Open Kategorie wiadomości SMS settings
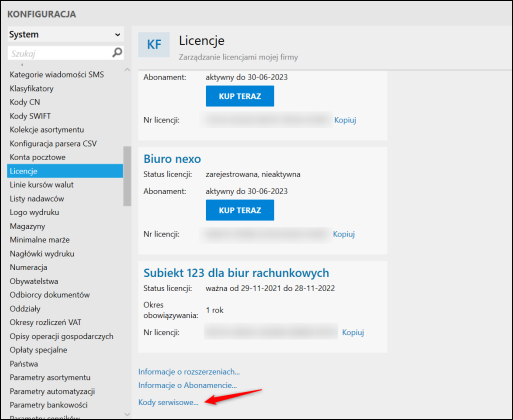Viewport: 513px width, 420px height. pos(57,74)
